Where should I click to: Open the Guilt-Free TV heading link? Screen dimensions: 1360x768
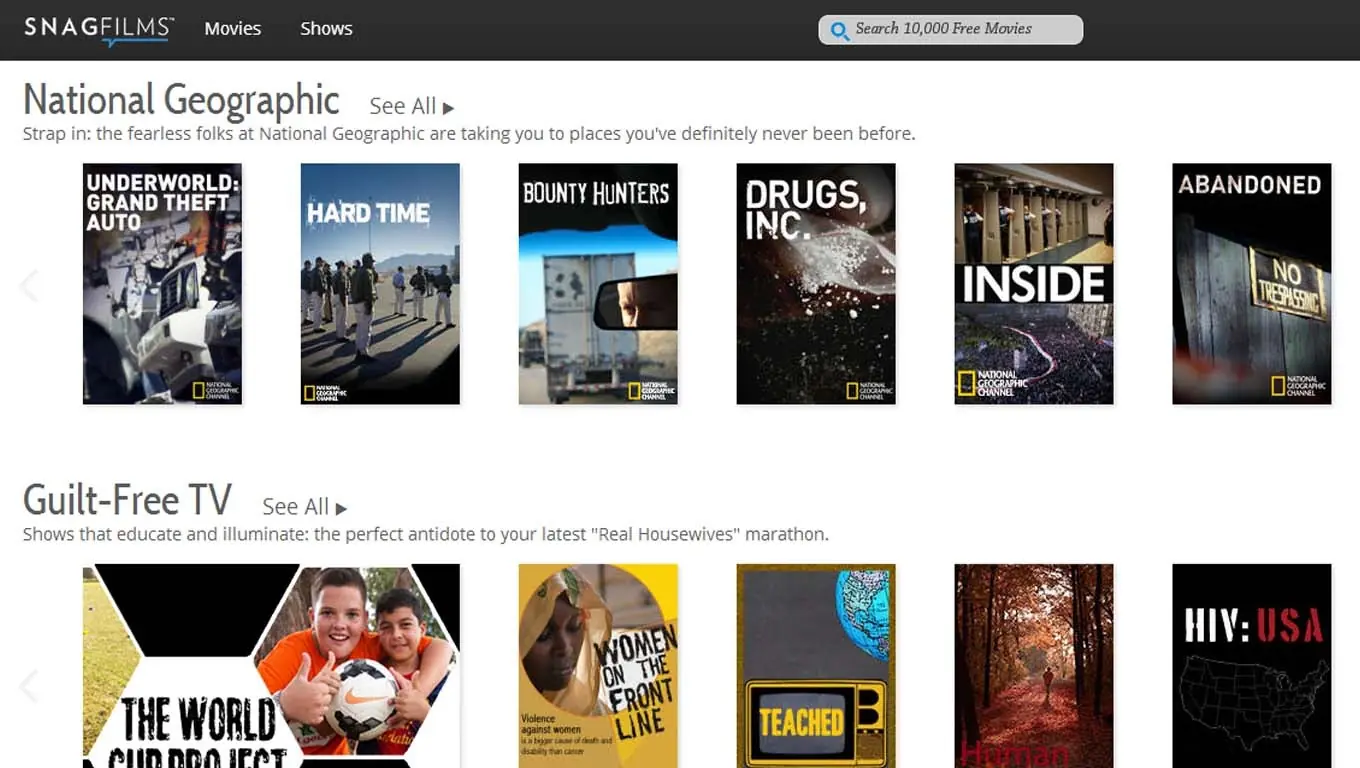(127, 499)
